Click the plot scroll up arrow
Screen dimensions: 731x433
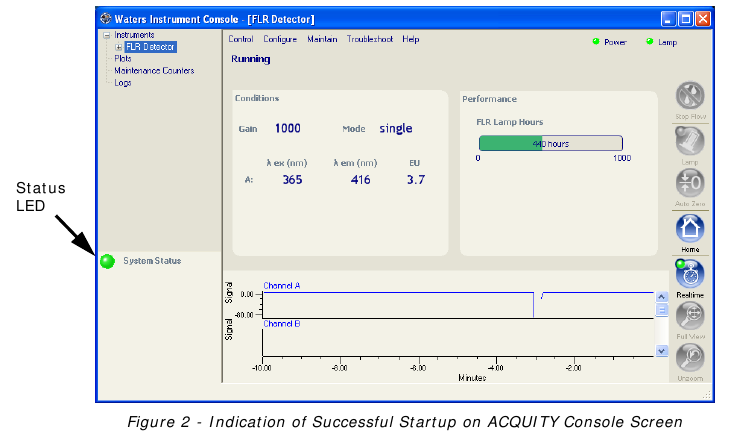[x=662, y=296]
